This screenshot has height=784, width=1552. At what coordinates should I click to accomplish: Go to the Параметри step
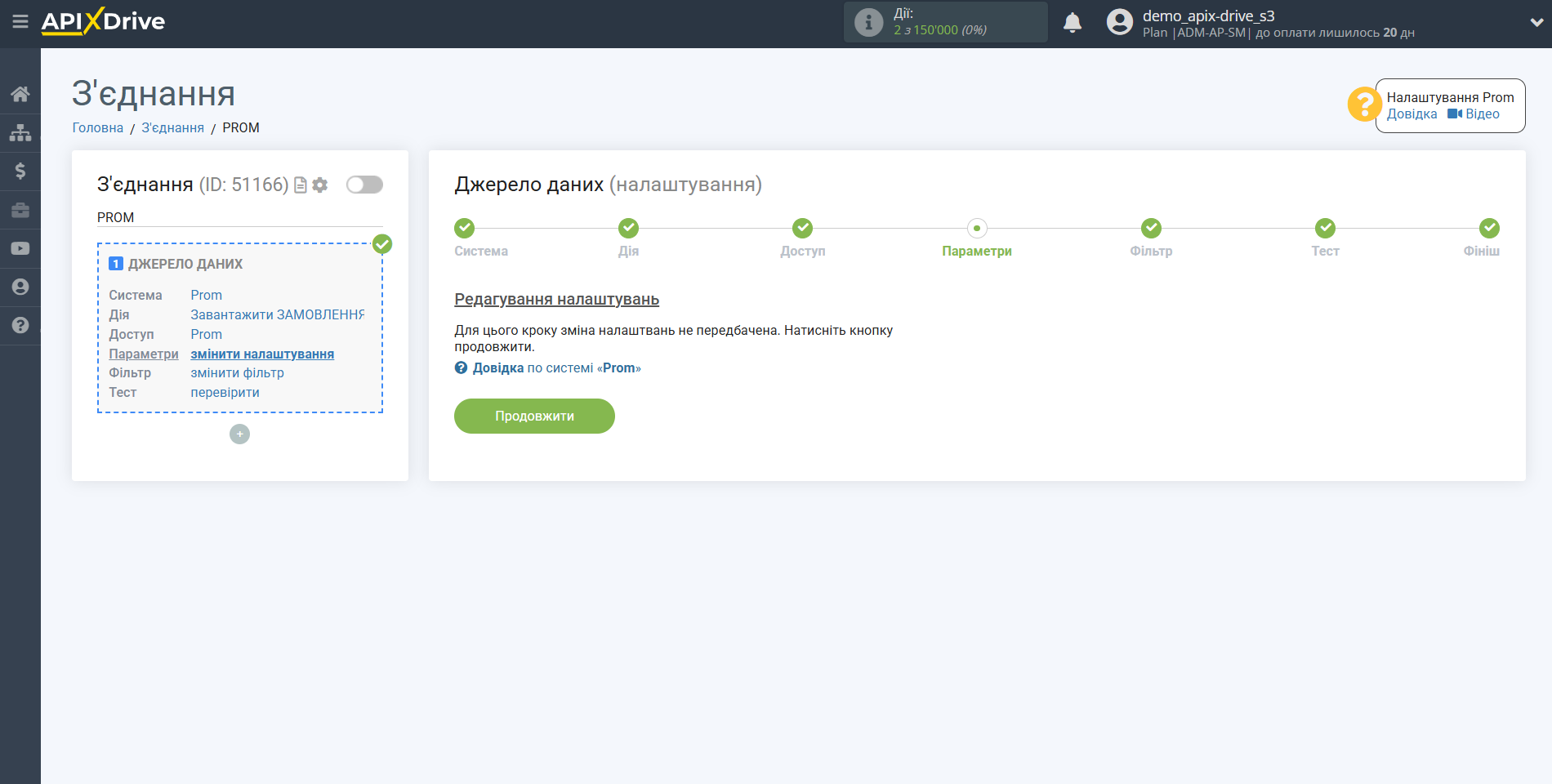click(x=977, y=228)
